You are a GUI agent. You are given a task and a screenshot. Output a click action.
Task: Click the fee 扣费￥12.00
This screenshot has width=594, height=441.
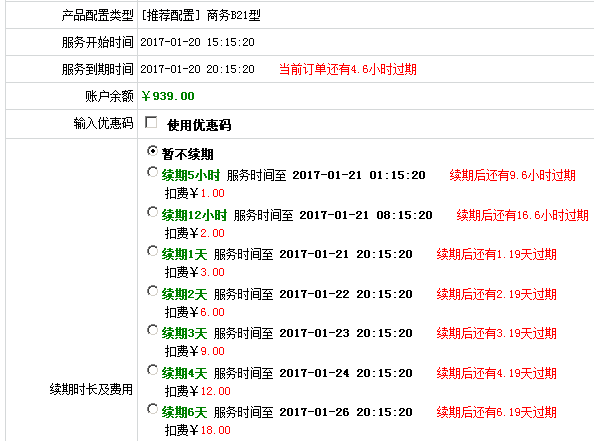tap(198, 391)
